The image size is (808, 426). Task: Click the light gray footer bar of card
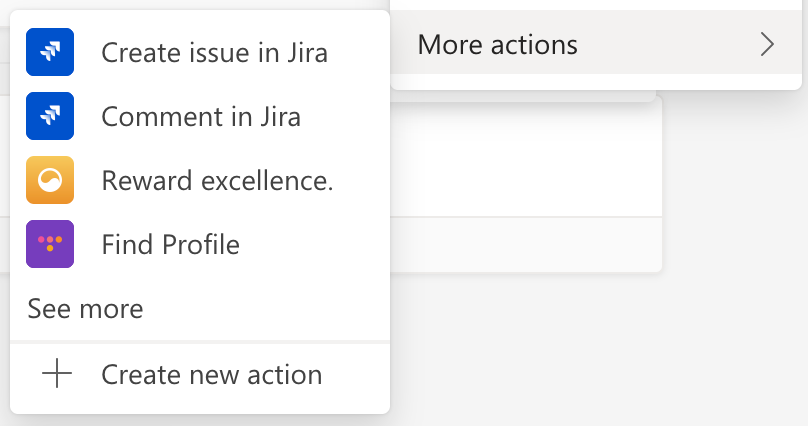point(526,245)
